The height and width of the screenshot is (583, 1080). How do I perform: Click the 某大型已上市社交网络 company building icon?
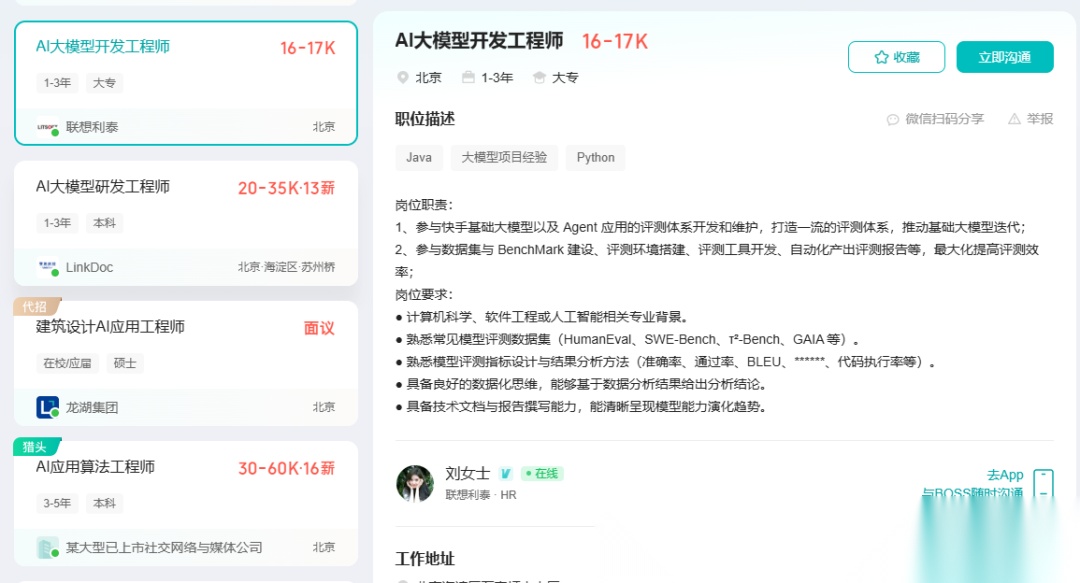tap(48, 548)
